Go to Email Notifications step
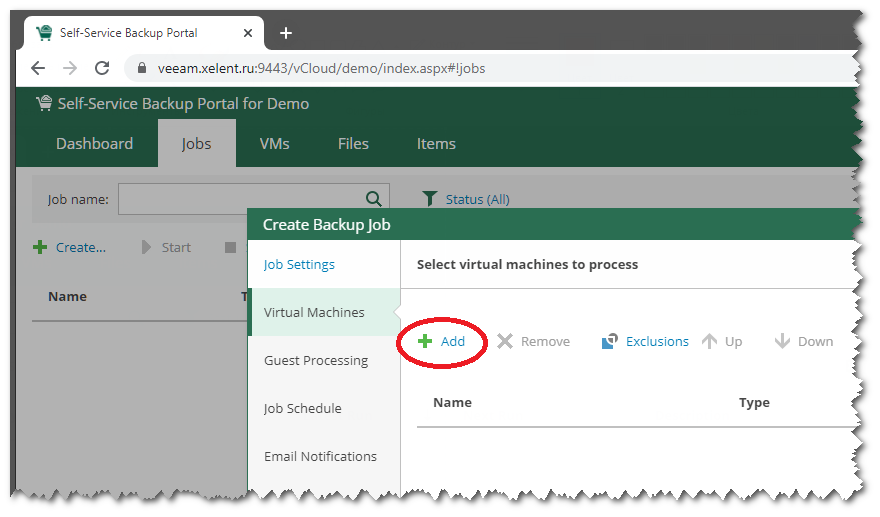This screenshot has height=517, width=880. coord(320,456)
